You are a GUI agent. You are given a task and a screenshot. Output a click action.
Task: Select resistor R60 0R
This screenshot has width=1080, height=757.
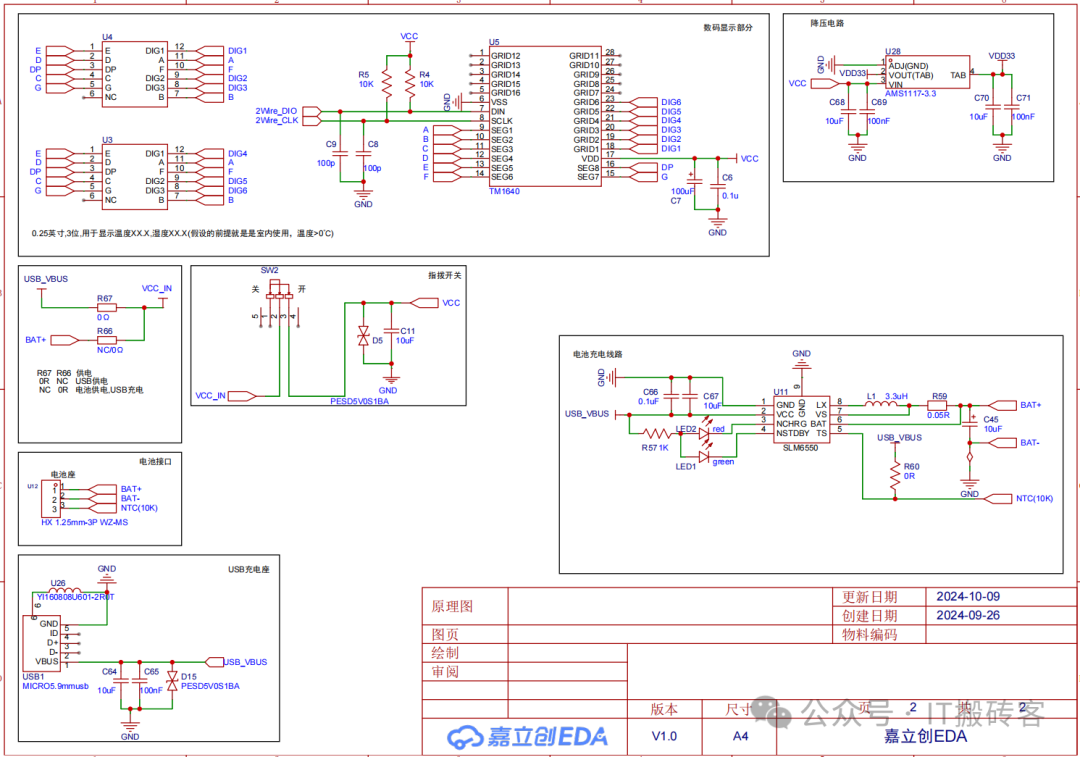(x=895, y=474)
